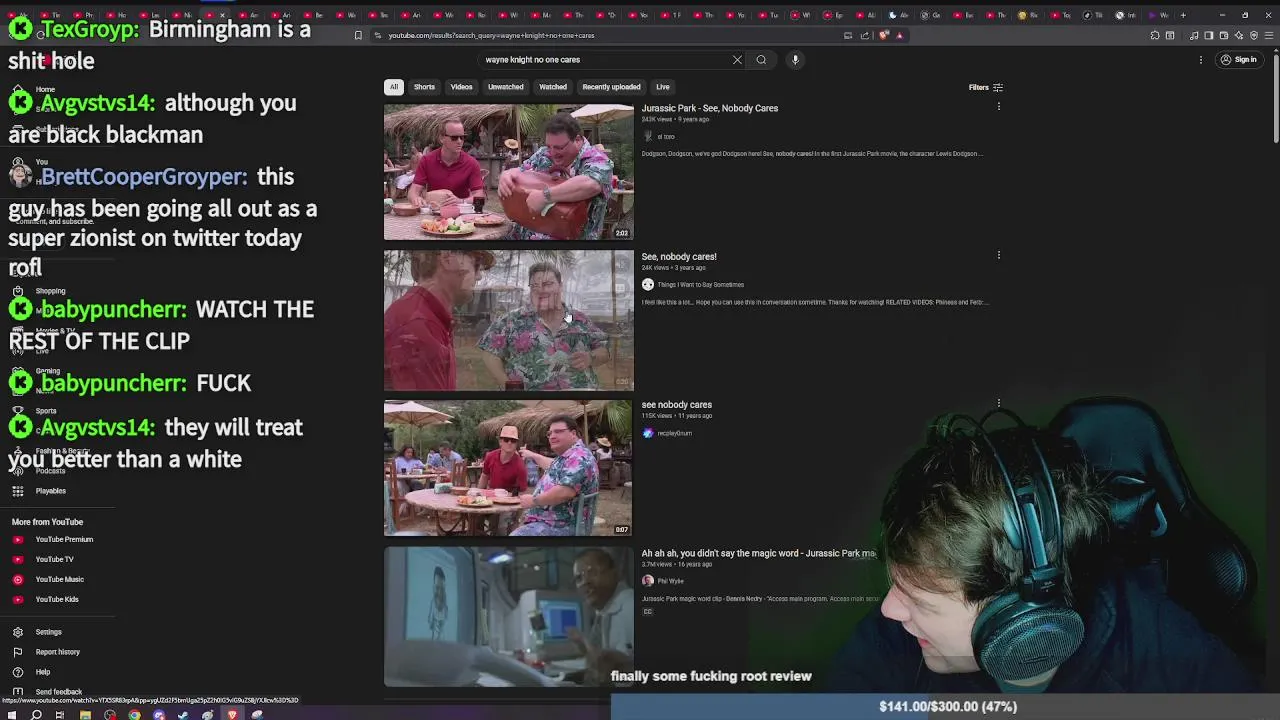Click Send feedback in sidebar

pyautogui.click(x=58, y=692)
